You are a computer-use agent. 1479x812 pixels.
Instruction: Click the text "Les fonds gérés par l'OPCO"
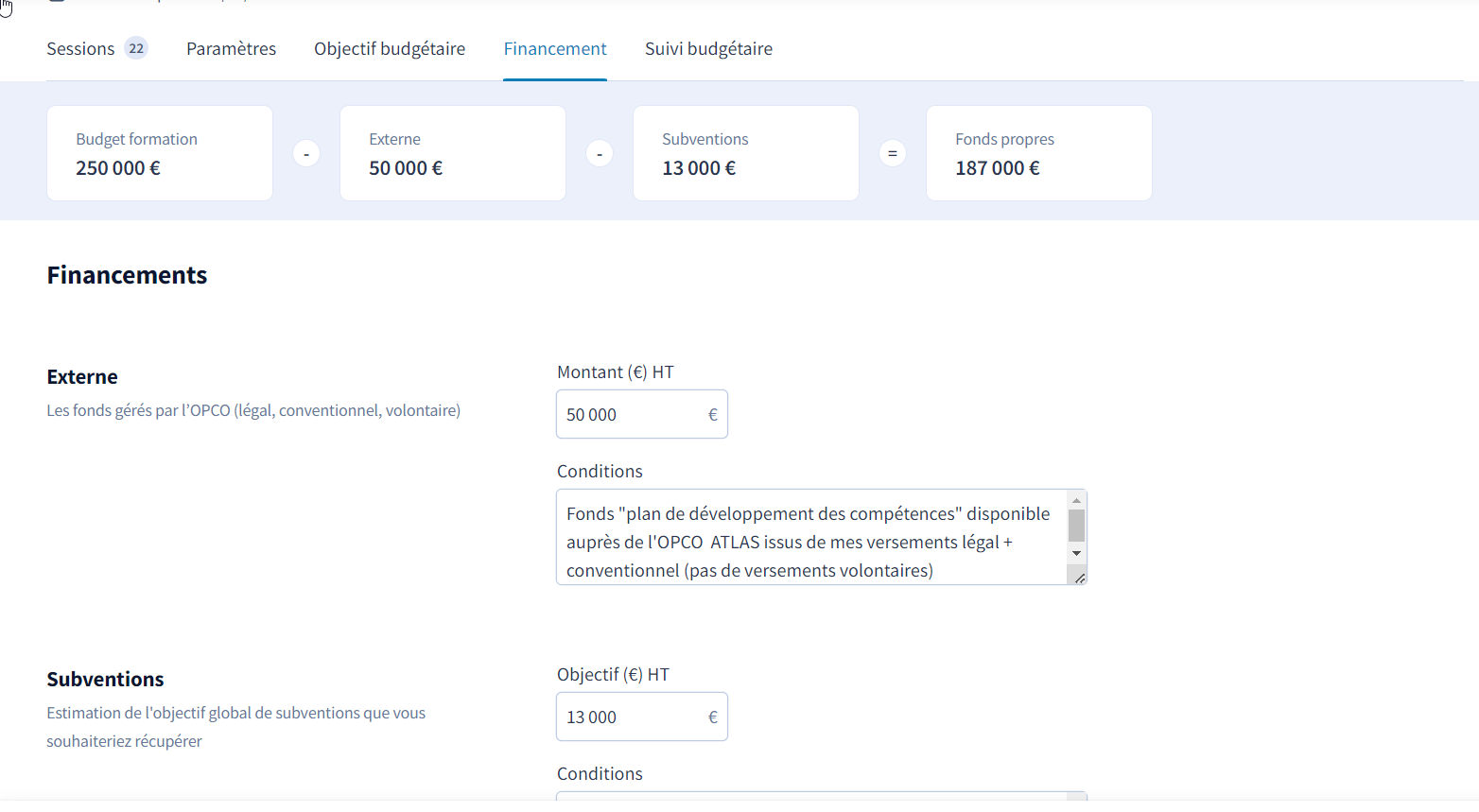click(x=138, y=410)
